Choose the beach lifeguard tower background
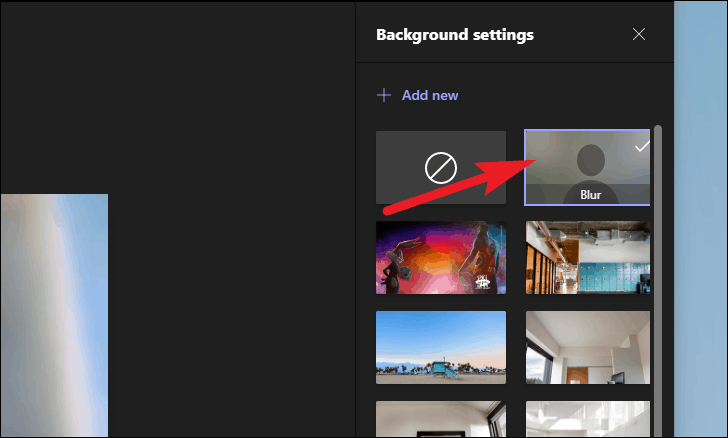Viewport: 728px width, 438px height. tap(441, 347)
